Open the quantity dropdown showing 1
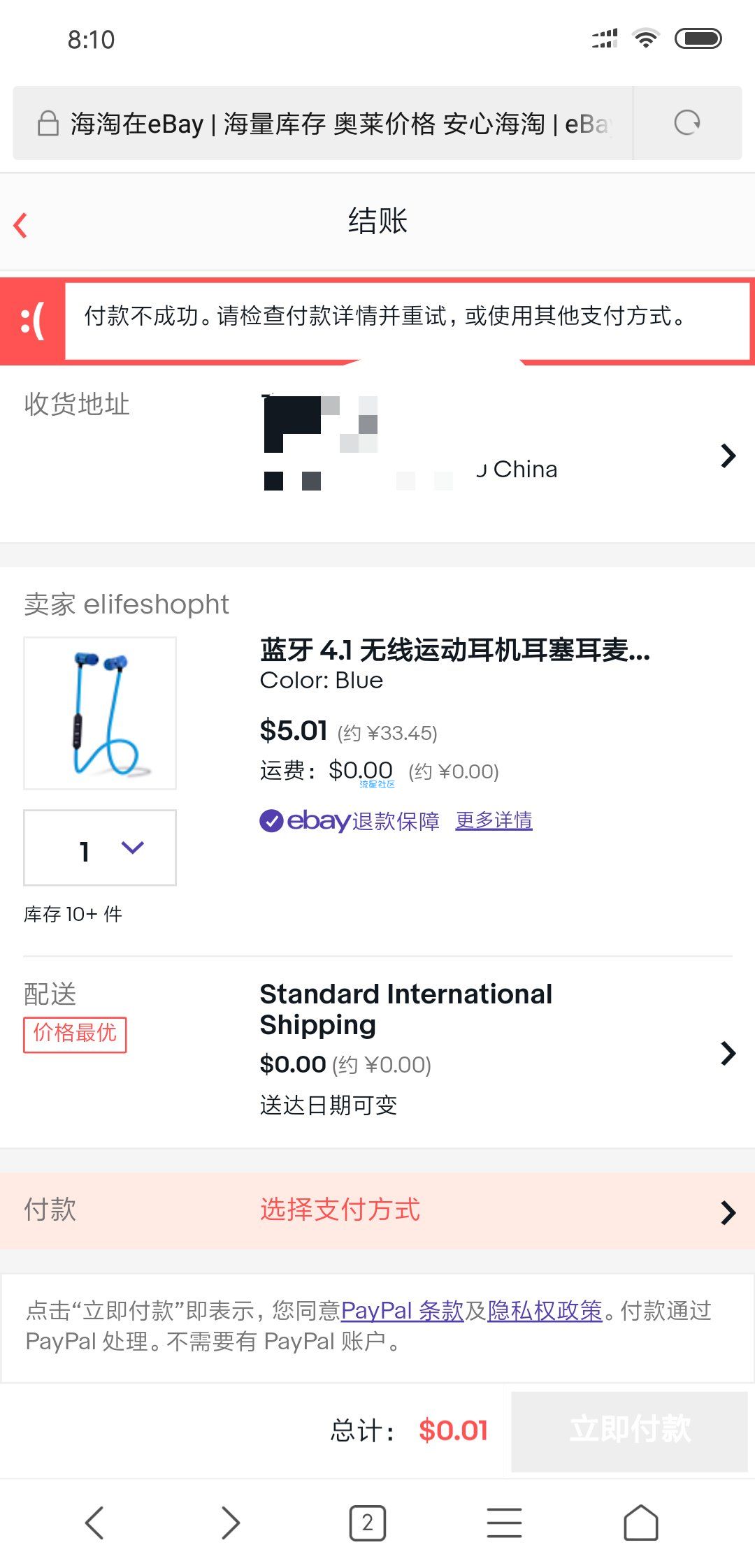 [x=100, y=848]
